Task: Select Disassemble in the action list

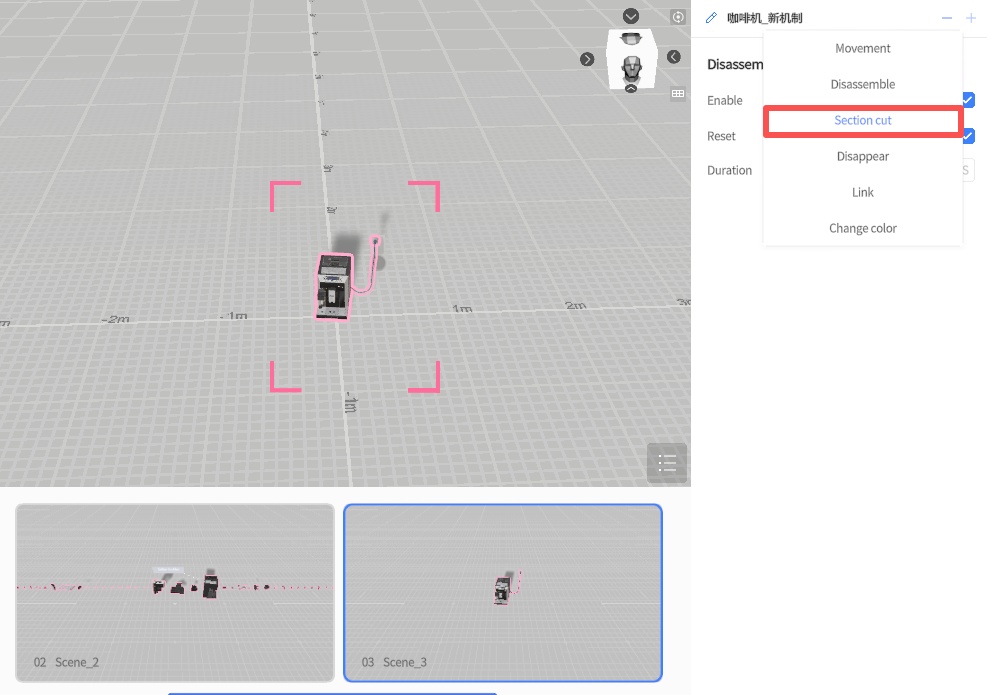Action: coord(862,85)
